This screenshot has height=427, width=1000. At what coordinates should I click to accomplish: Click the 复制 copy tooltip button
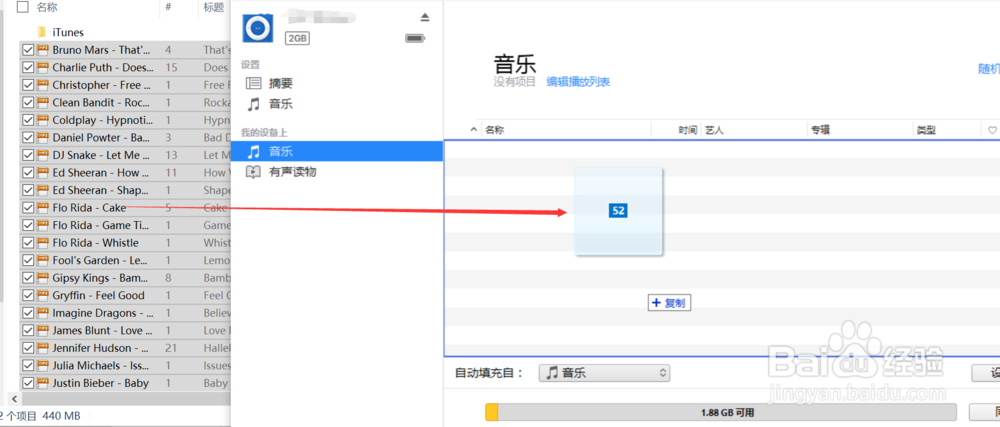coord(669,303)
